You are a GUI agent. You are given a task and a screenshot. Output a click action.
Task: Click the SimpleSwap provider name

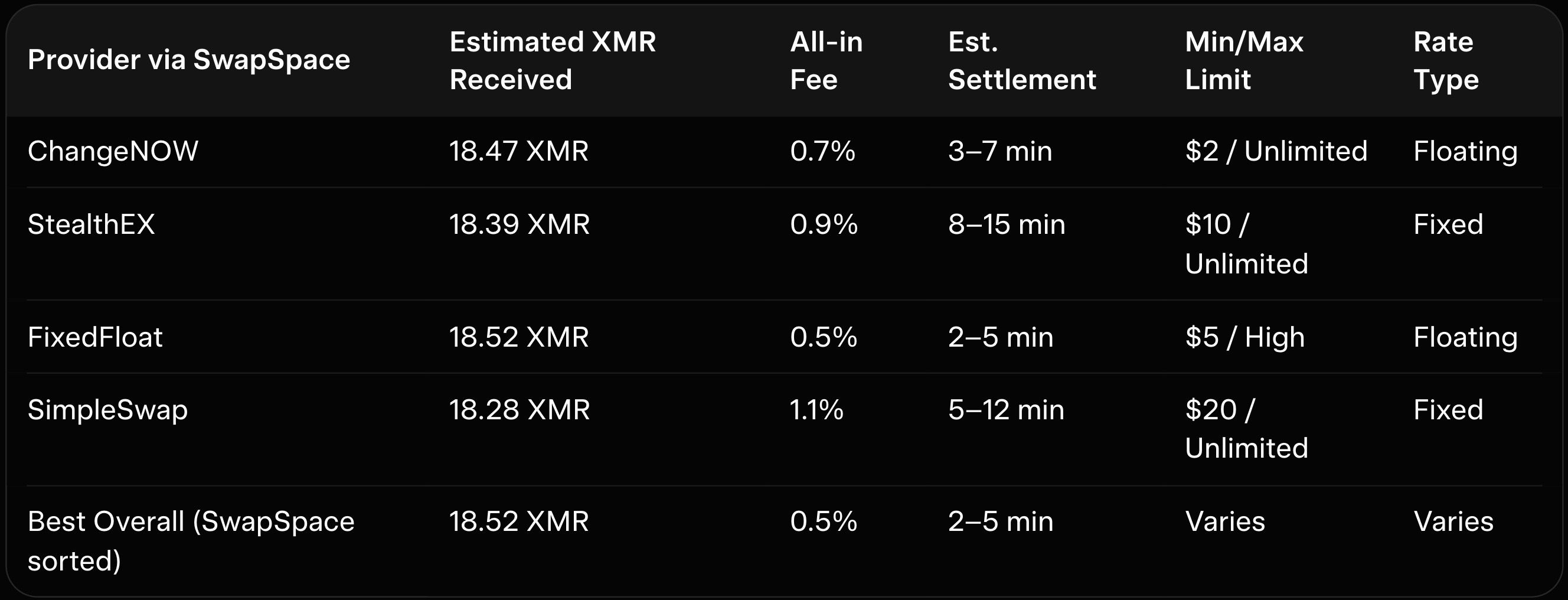[107, 410]
